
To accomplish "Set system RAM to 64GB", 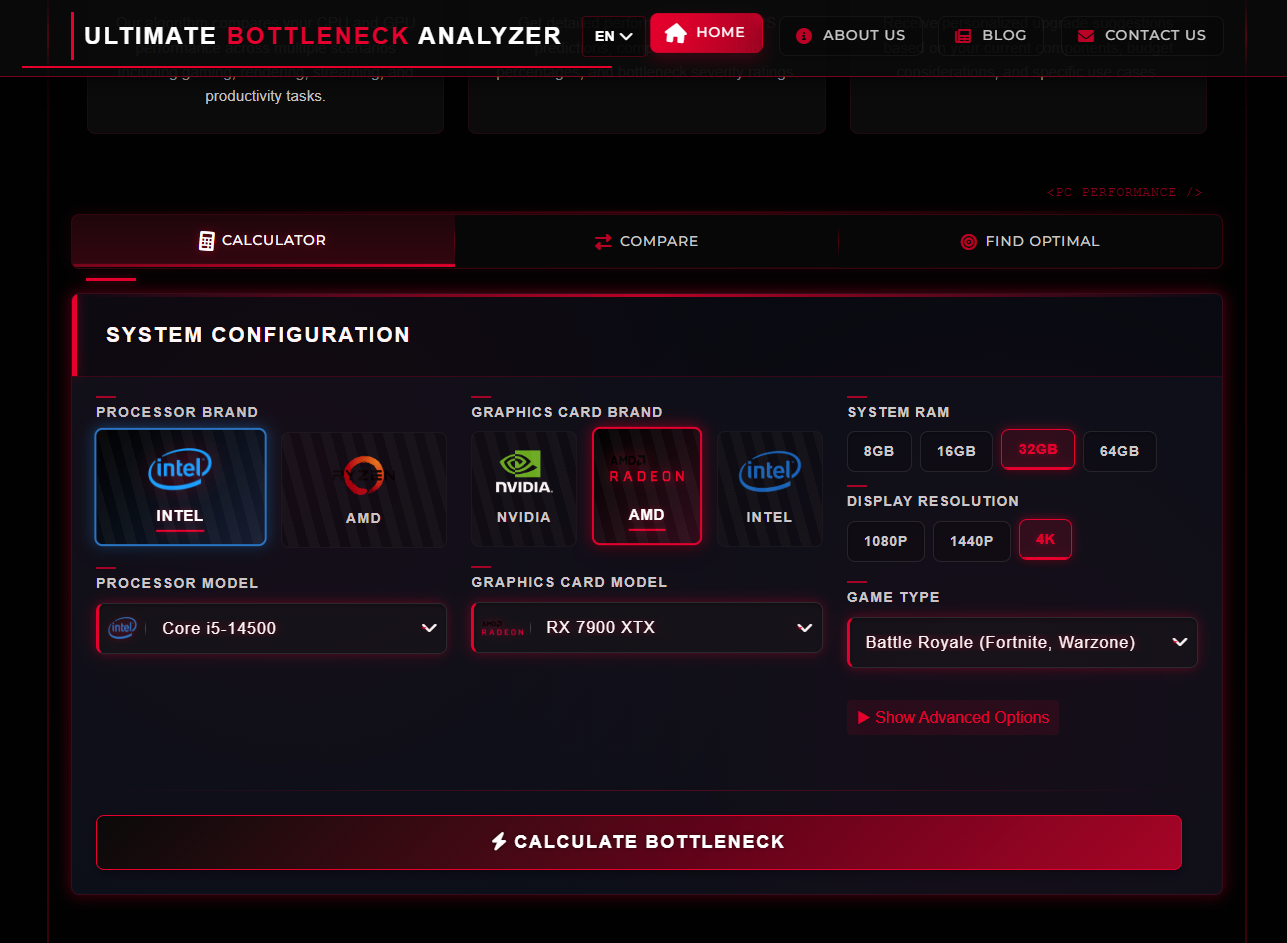I will point(1120,451).
